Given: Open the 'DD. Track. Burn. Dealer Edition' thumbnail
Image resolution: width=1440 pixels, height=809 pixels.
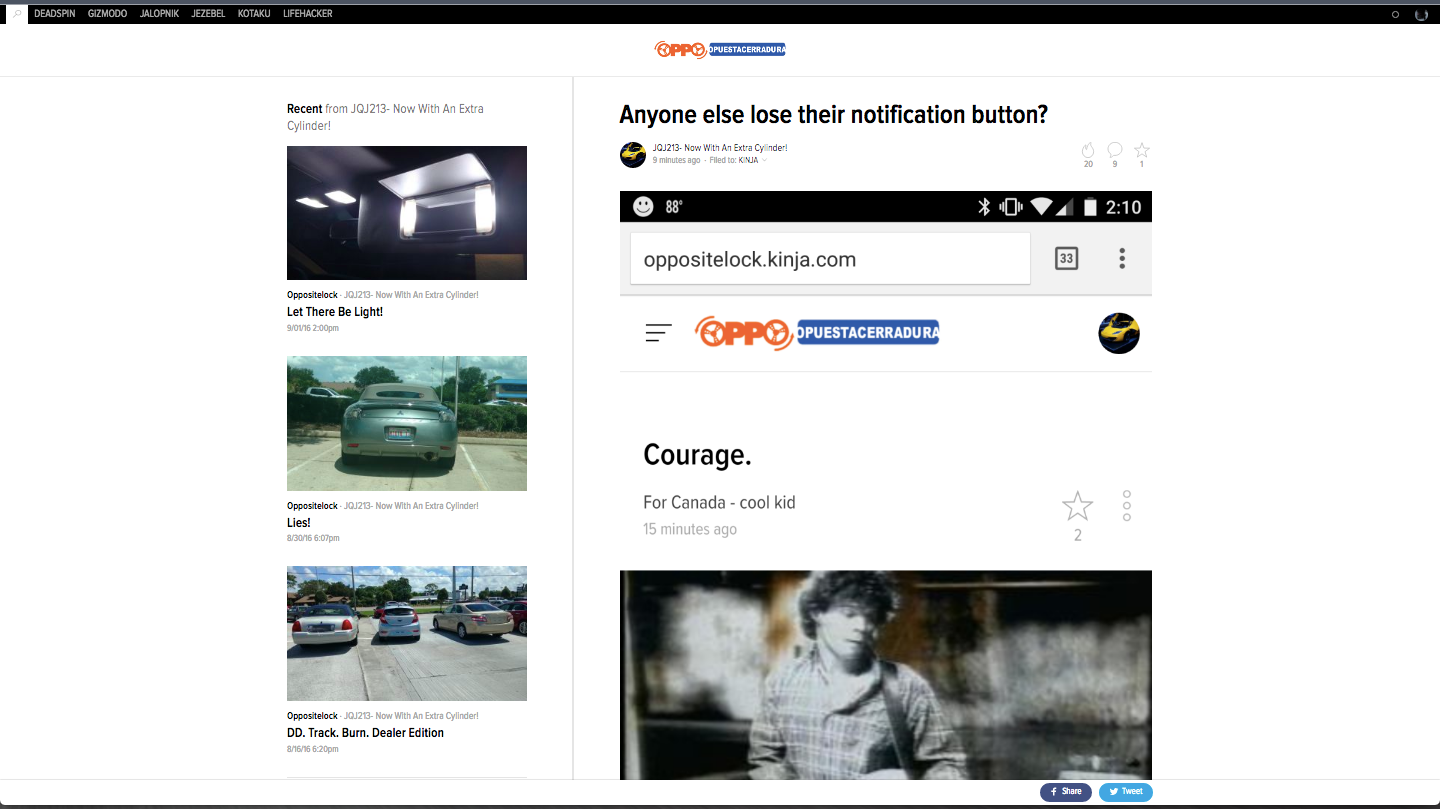Looking at the screenshot, I should pos(407,634).
